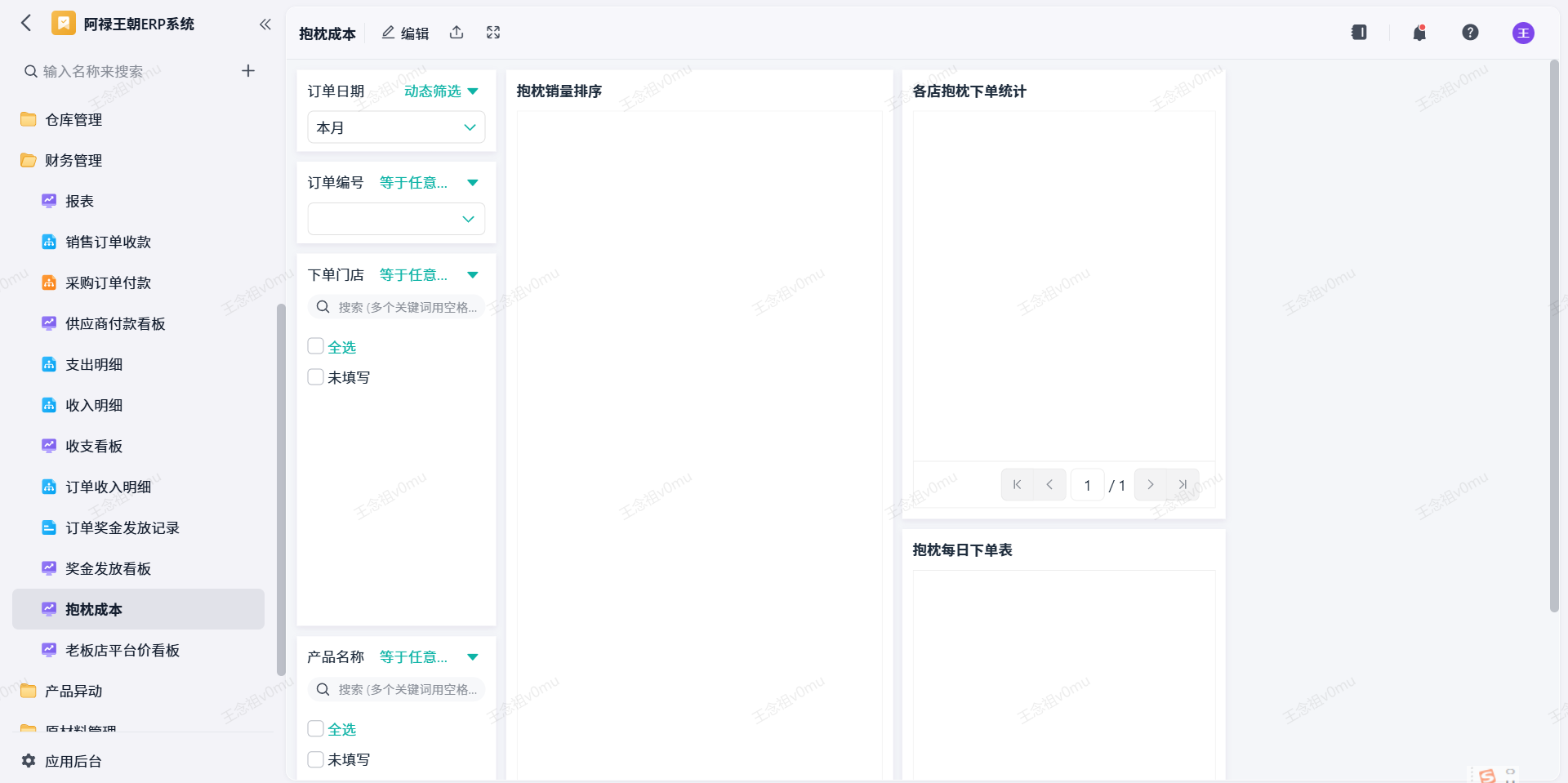
Task: Click the 编辑 edit button
Action: point(405,33)
